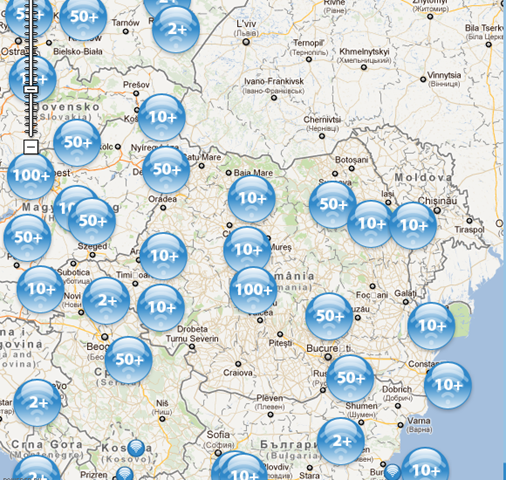Select the 2+ cluster near Montenegro border
This screenshot has width=506, height=480.
[37, 403]
